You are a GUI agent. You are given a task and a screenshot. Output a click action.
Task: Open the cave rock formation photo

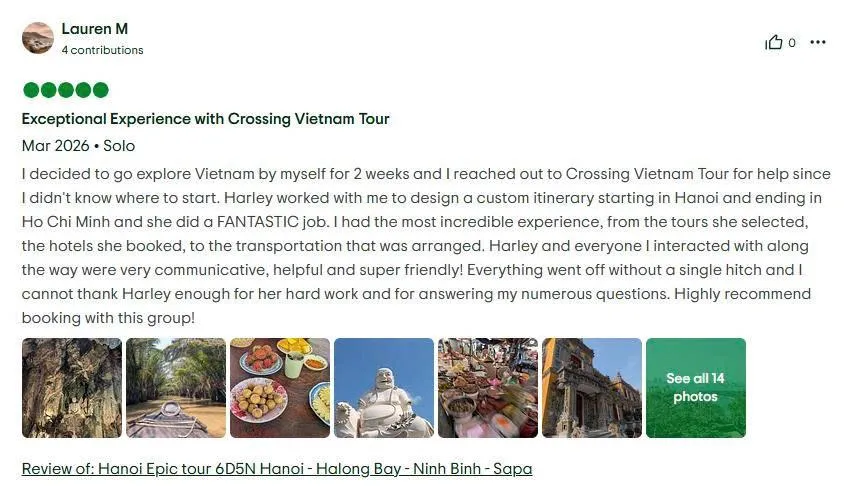point(72,388)
